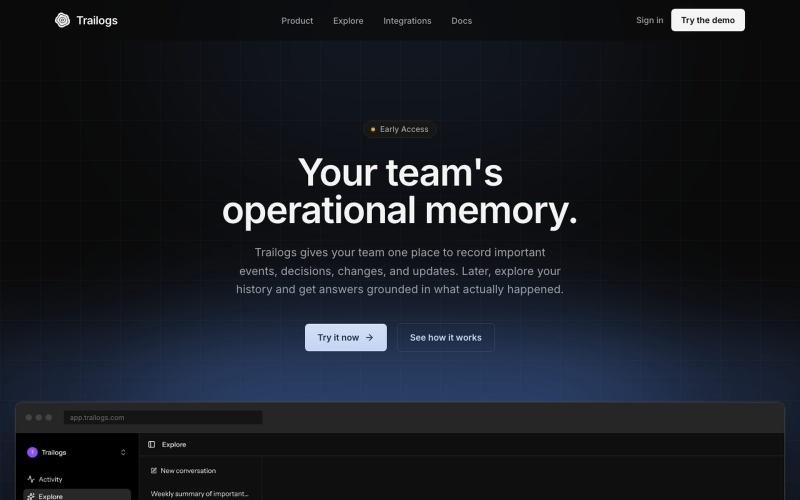Open the Weekly summary of important conversation
This screenshot has height=500, width=800.
click(x=199, y=493)
